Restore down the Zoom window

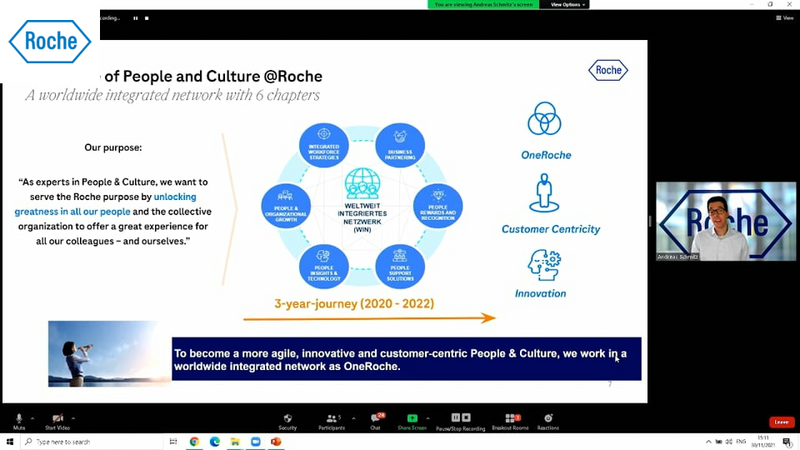[770, 4]
